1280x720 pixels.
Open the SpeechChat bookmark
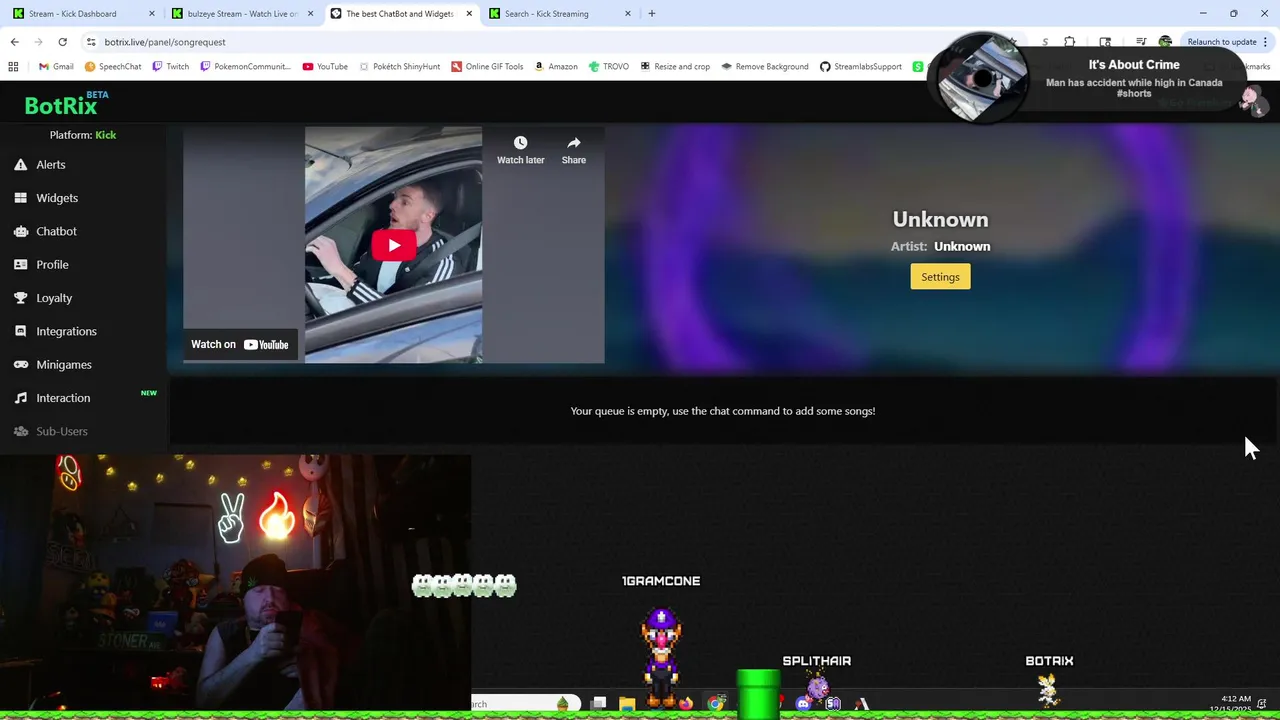click(113, 67)
